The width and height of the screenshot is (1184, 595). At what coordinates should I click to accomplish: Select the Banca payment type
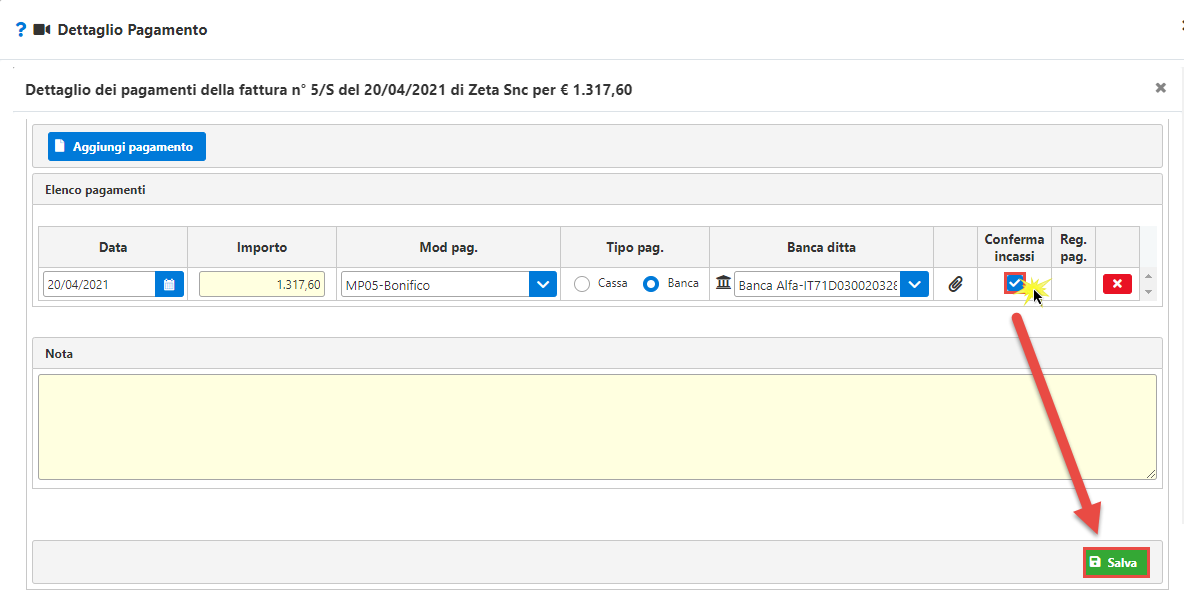(651, 284)
